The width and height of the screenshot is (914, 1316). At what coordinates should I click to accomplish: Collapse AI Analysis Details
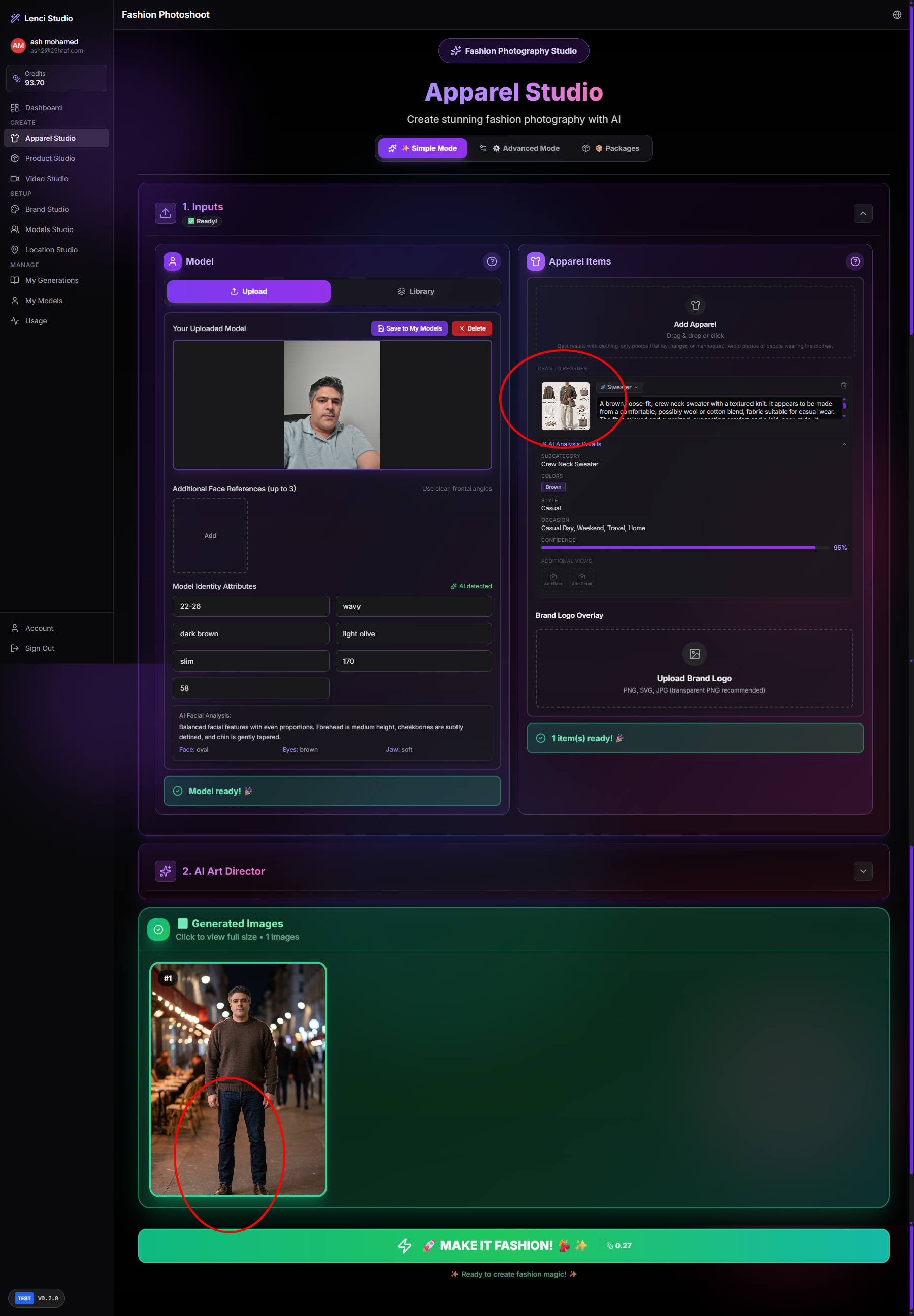pyautogui.click(x=843, y=444)
